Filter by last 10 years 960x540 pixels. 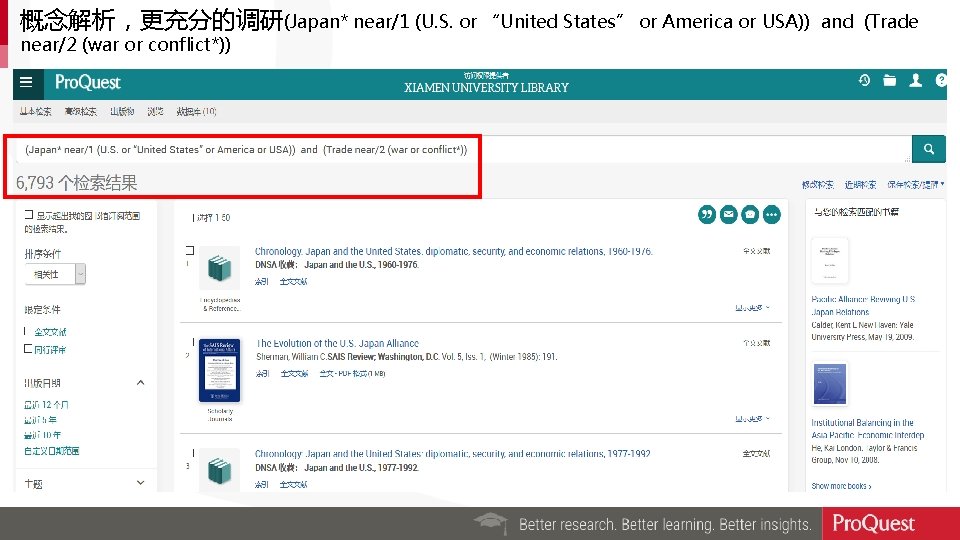(42, 435)
